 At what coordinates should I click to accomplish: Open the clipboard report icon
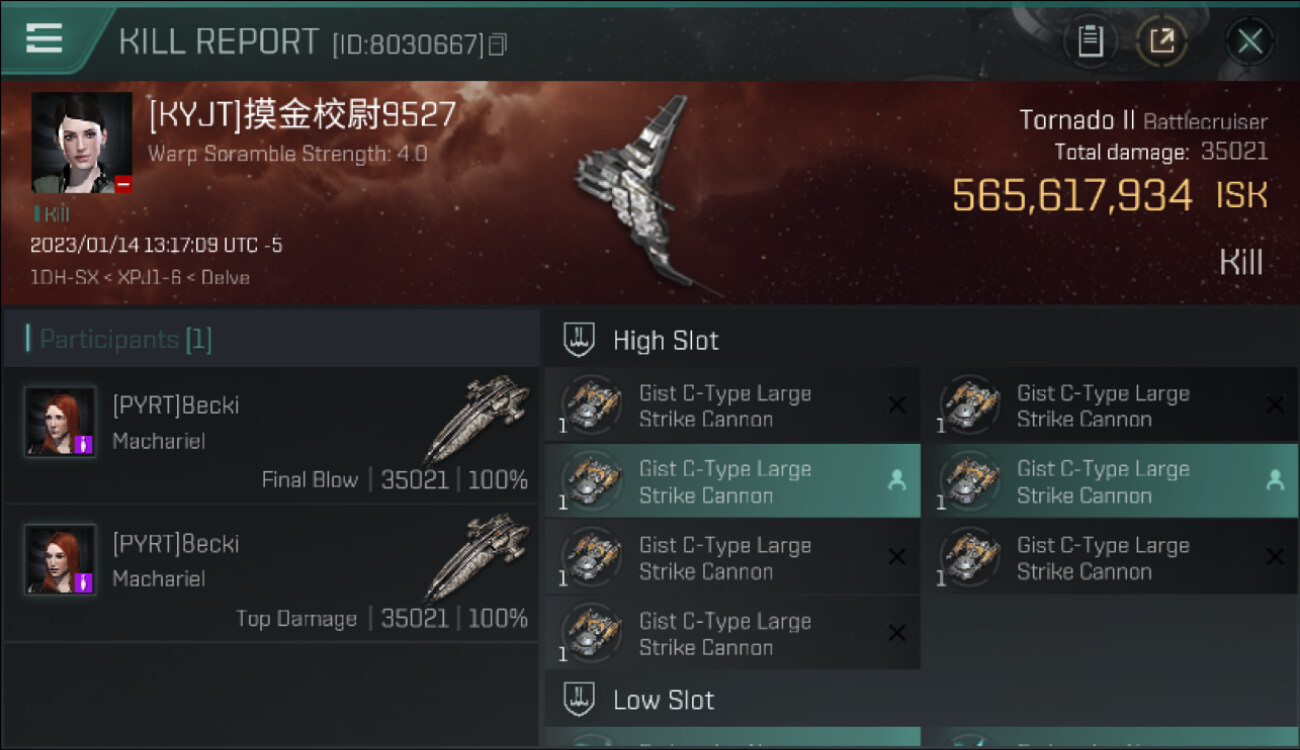coord(1090,41)
